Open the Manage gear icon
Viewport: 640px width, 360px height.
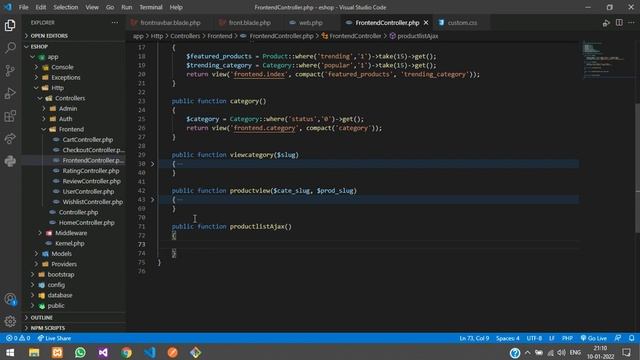click(x=10, y=321)
